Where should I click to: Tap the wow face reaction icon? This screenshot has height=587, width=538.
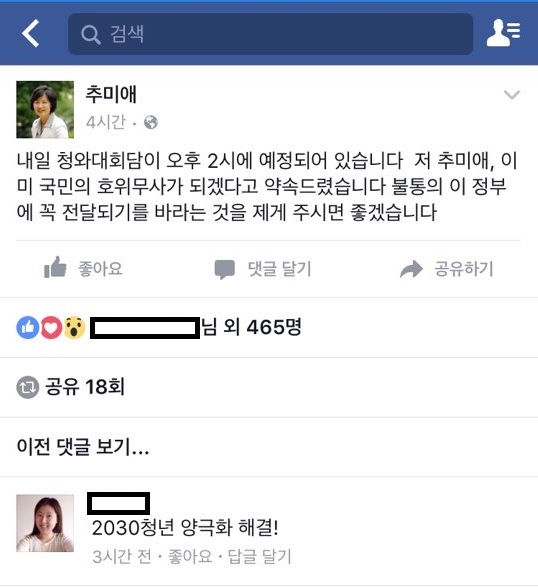pos(75,328)
